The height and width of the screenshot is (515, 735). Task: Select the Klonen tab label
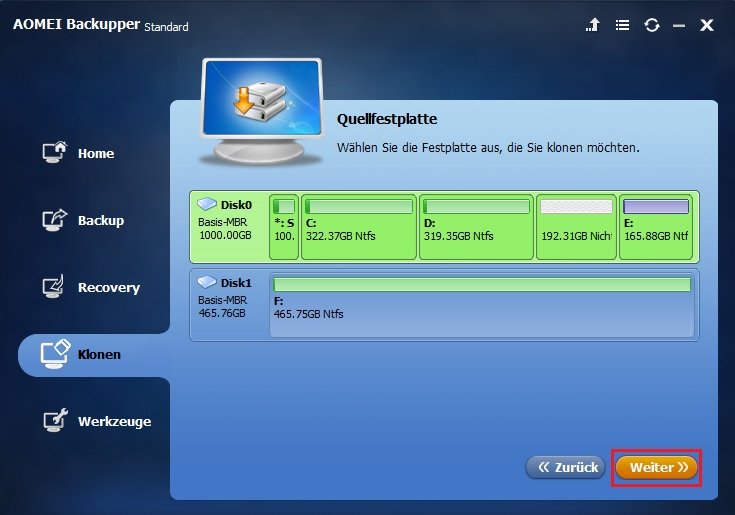99,355
